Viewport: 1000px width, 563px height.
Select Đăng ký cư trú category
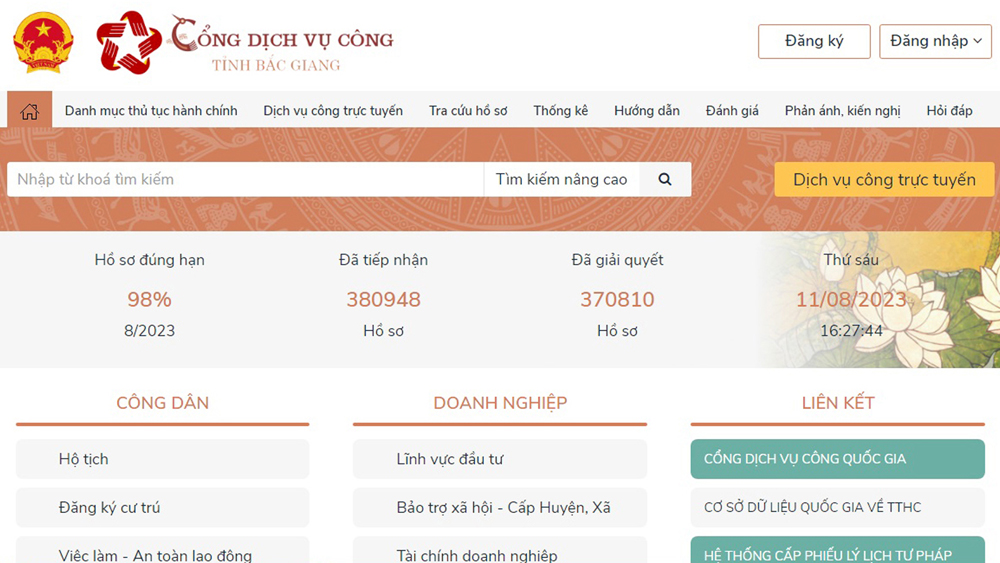(163, 508)
